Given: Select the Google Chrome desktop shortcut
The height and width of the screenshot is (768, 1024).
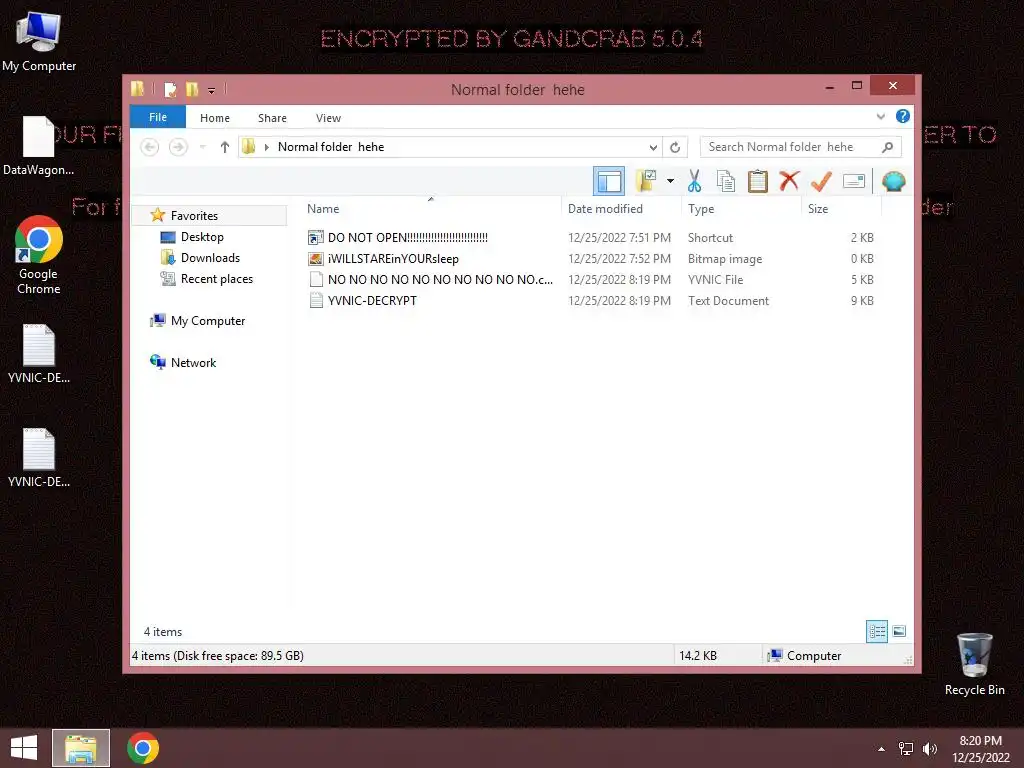Looking at the screenshot, I should (39, 255).
